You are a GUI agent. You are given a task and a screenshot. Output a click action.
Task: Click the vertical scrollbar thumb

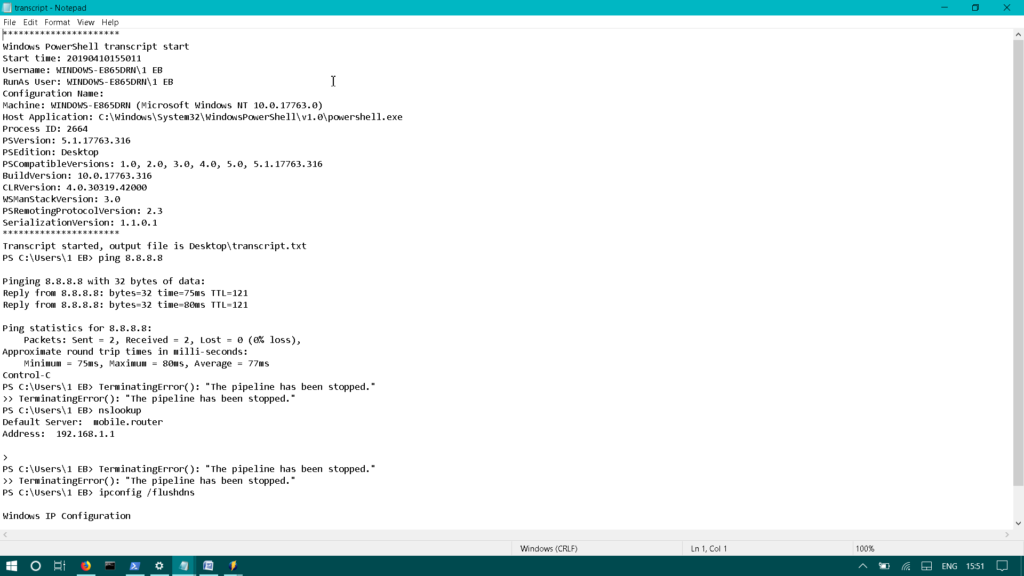[x=1018, y=264]
